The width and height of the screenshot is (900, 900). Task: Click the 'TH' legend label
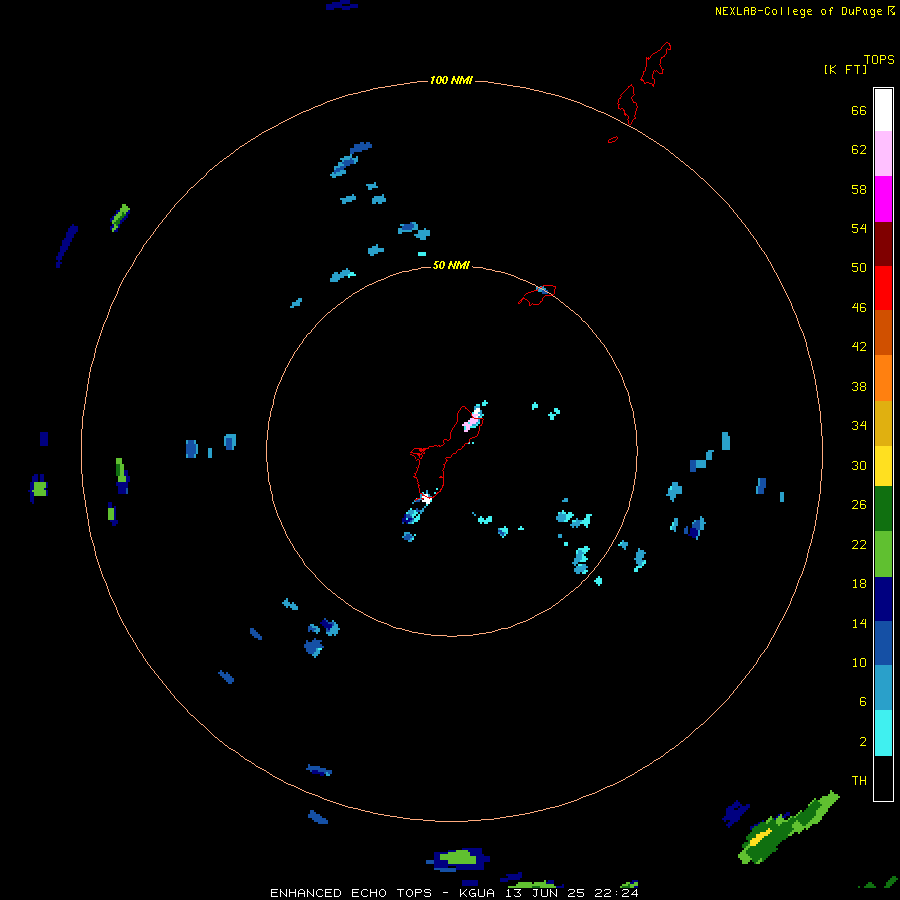tap(859, 780)
